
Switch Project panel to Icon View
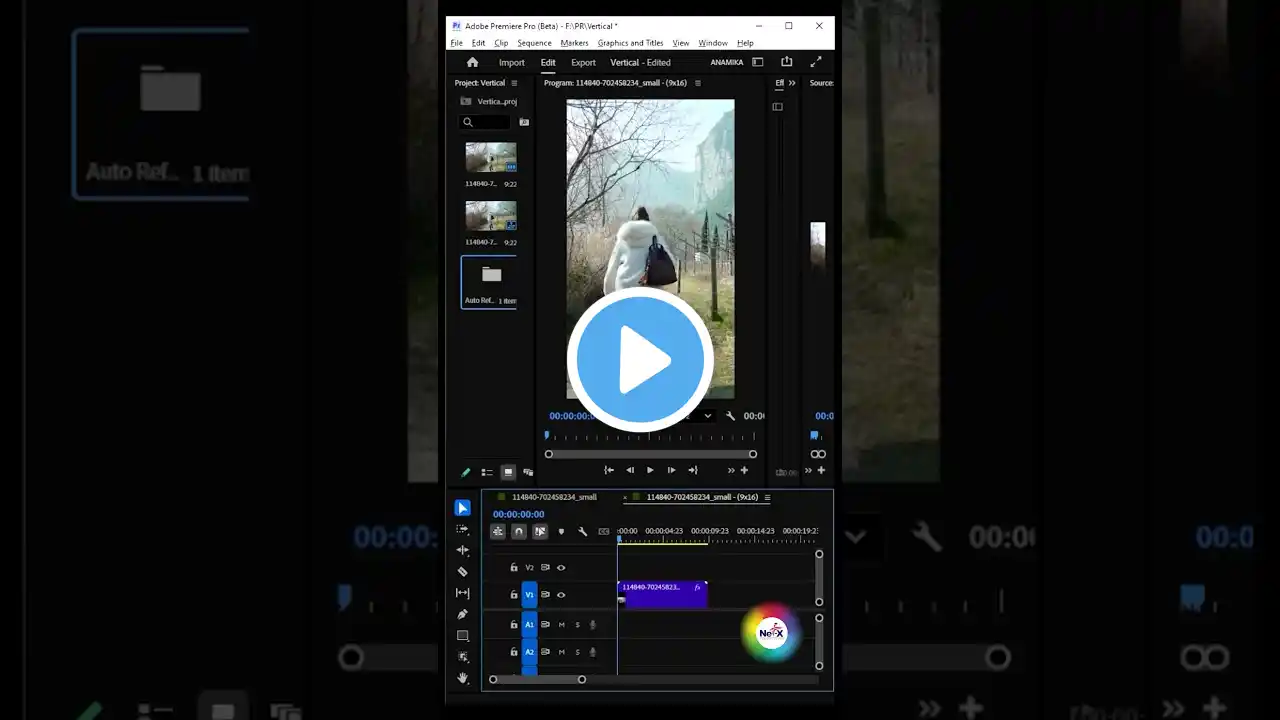[508, 472]
